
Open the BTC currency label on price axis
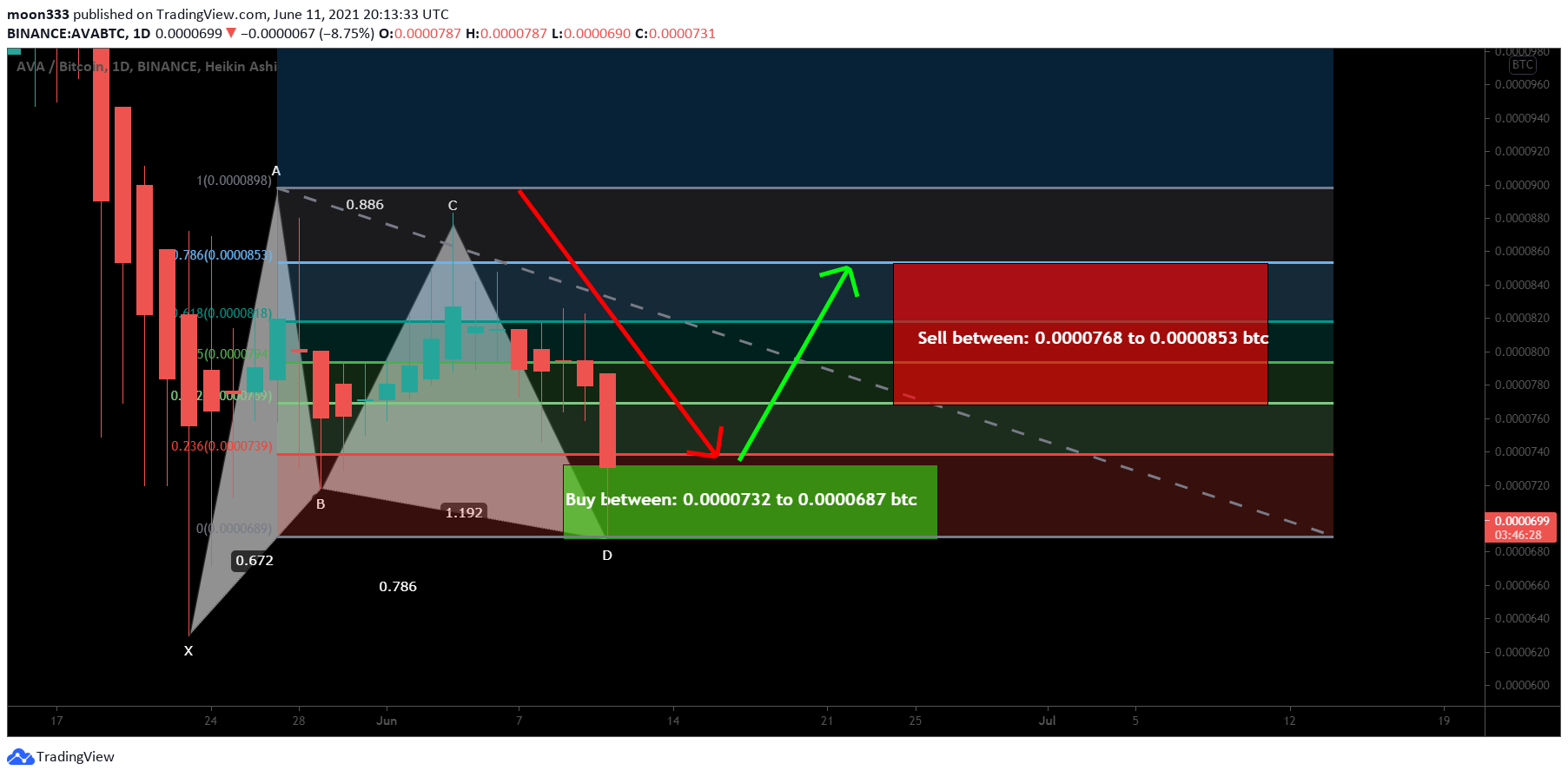[x=1522, y=65]
